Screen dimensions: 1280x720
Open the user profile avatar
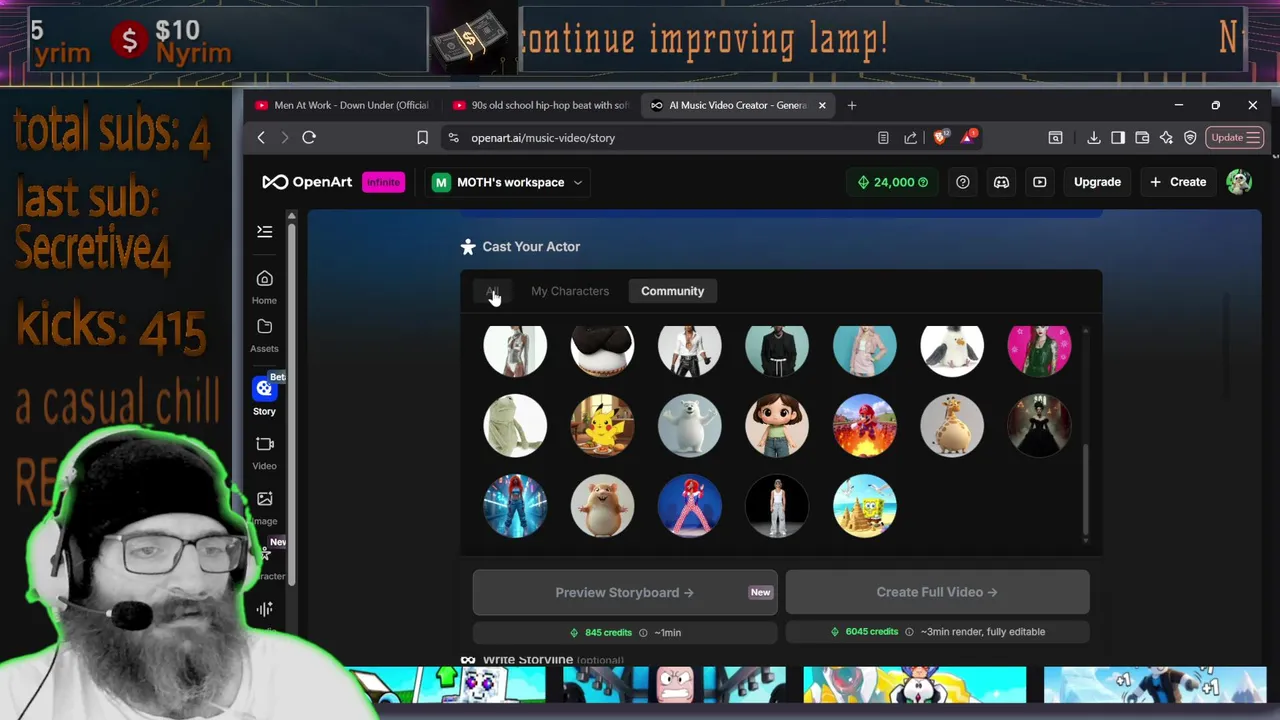point(1239,182)
